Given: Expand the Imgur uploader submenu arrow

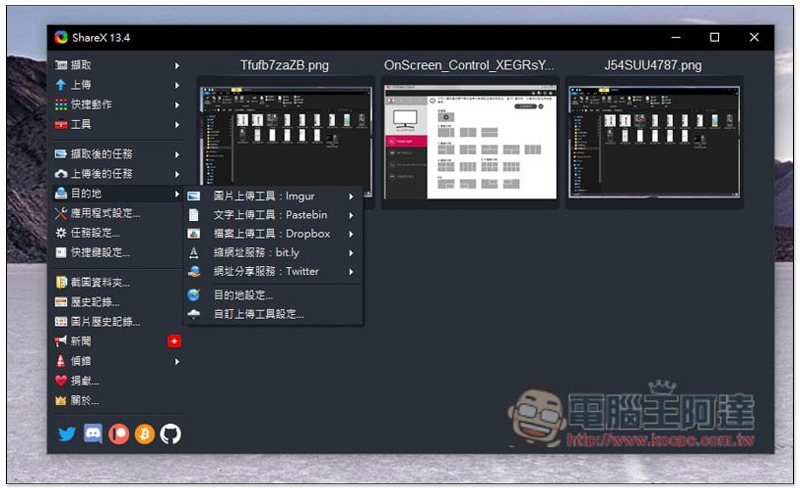Looking at the screenshot, I should 351,197.
